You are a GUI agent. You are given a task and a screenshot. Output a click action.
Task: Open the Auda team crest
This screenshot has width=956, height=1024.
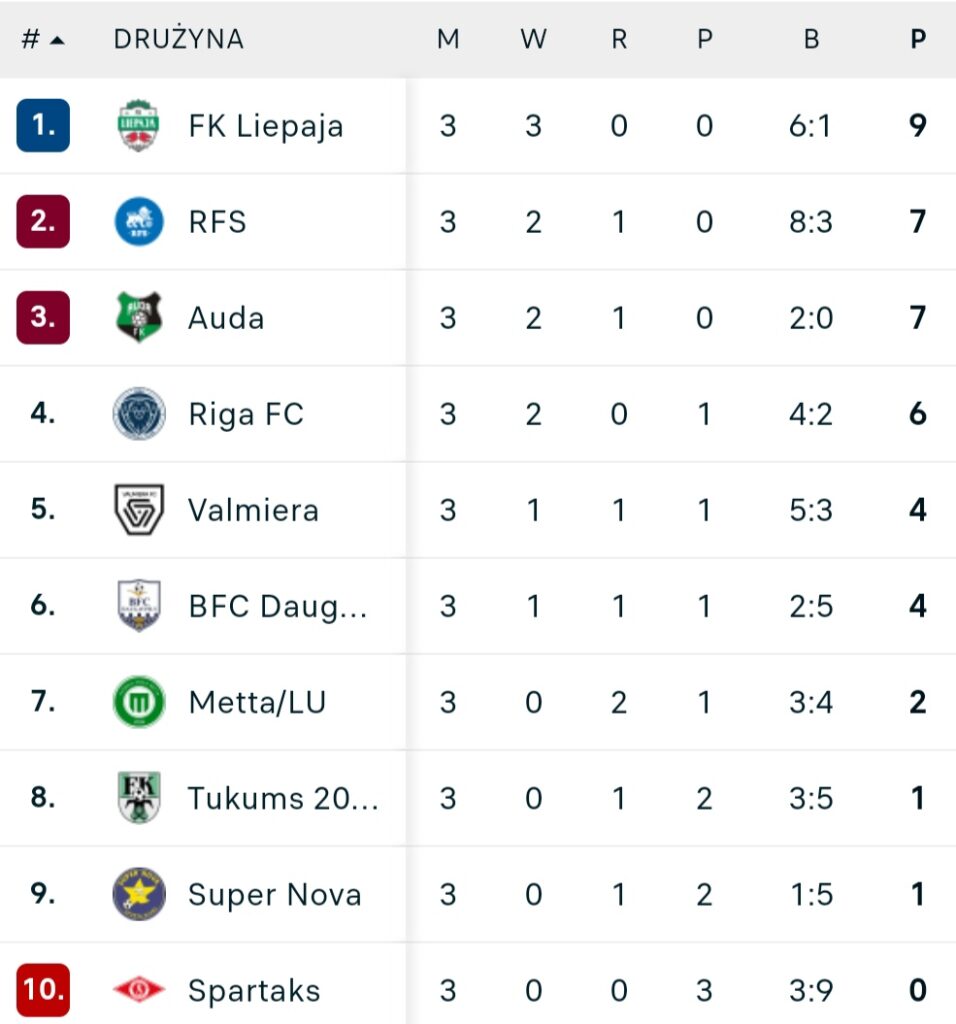139,318
